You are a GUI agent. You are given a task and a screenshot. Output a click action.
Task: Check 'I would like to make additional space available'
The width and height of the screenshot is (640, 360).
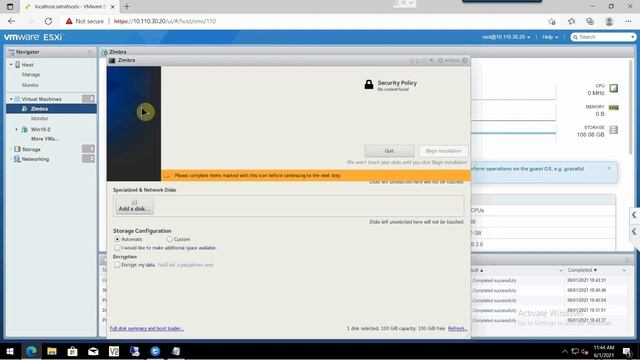pos(117,248)
